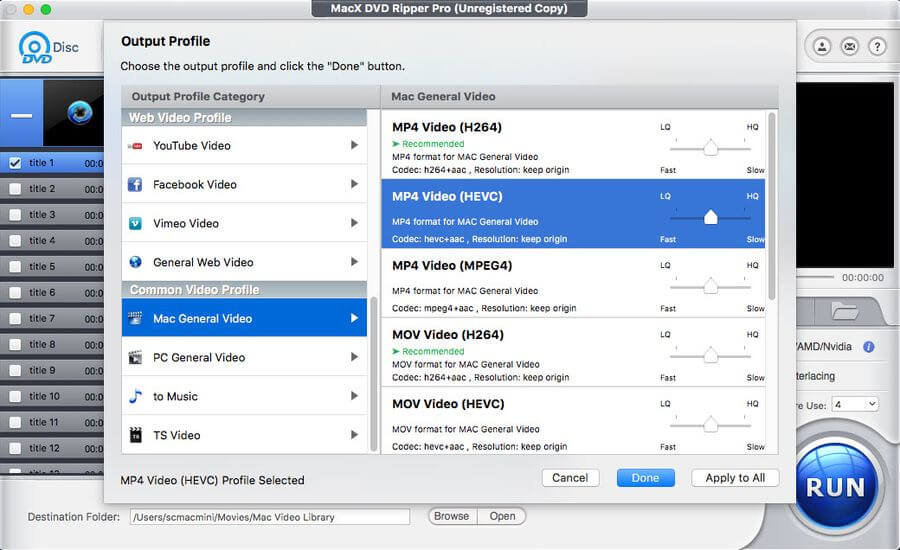Adjust MP4 Video (MPEG4) quality slider
The width and height of the screenshot is (900, 550).
tap(711, 285)
